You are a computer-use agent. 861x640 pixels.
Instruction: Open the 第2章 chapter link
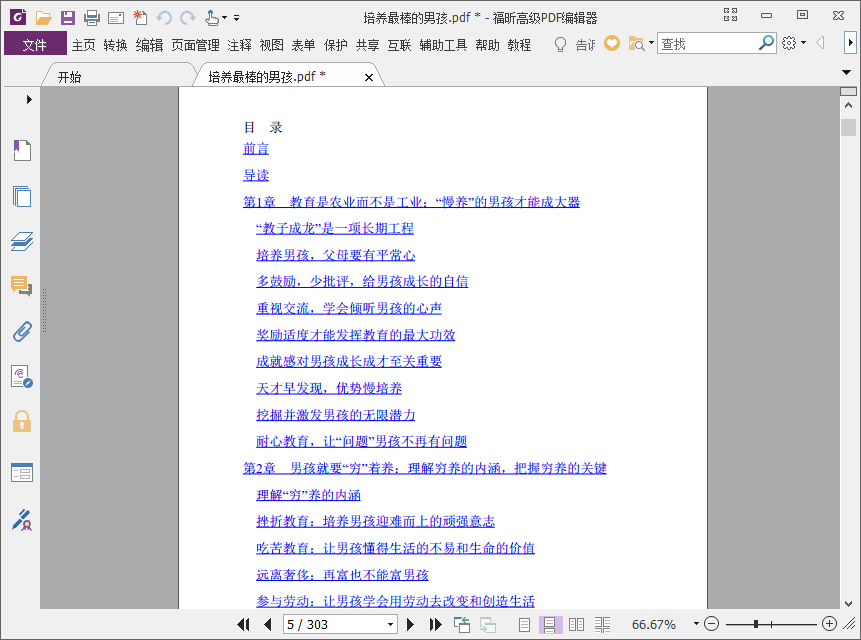click(x=424, y=468)
